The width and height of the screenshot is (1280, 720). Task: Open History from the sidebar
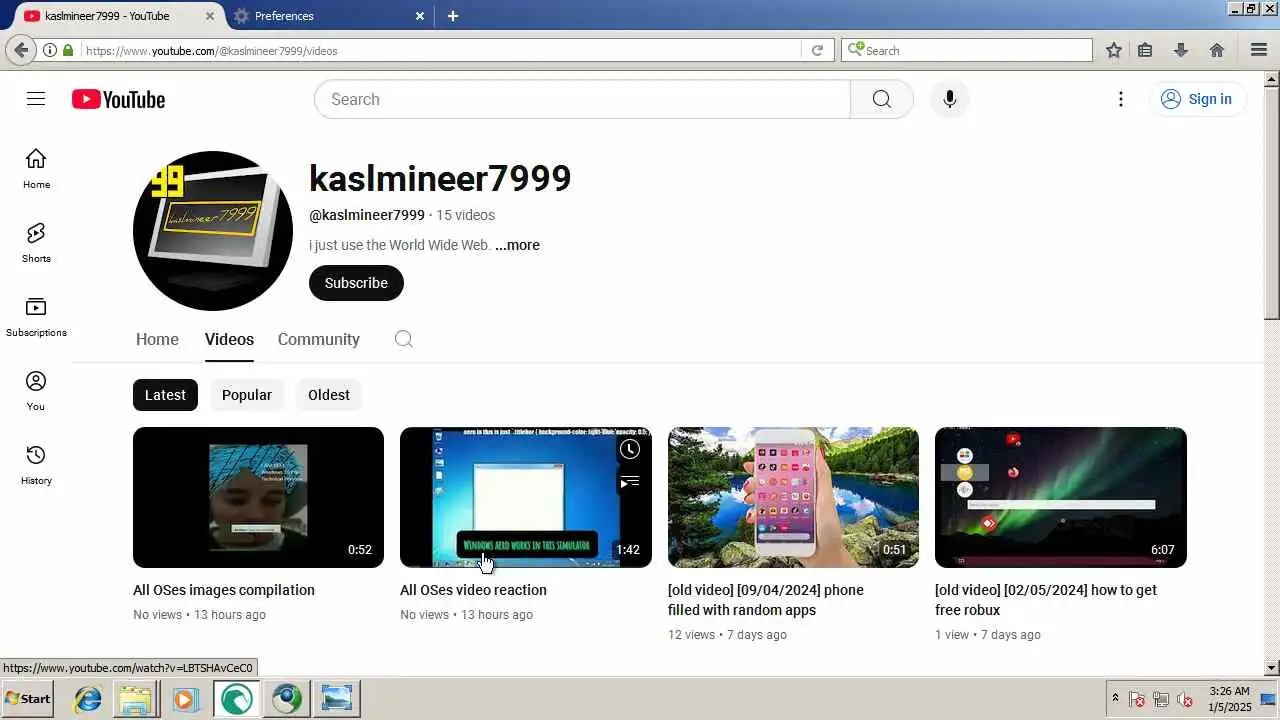36,465
